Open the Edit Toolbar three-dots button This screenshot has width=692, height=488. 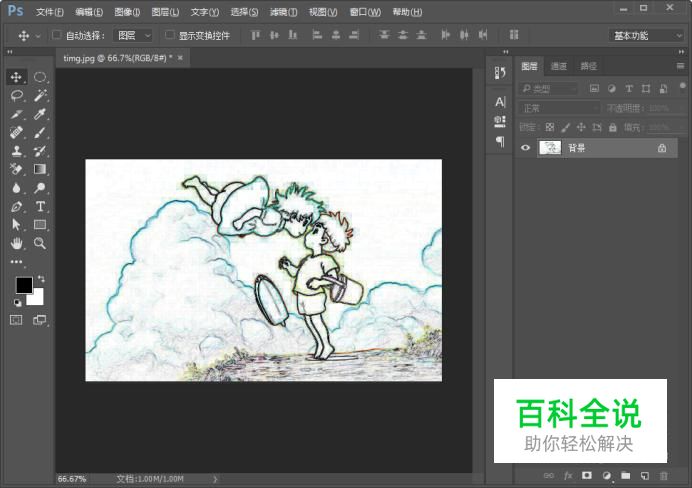click(x=16, y=262)
